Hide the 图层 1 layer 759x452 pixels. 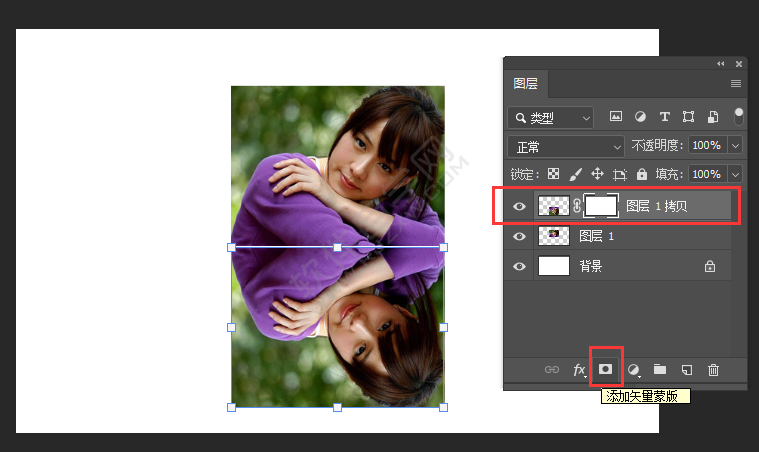(519, 236)
